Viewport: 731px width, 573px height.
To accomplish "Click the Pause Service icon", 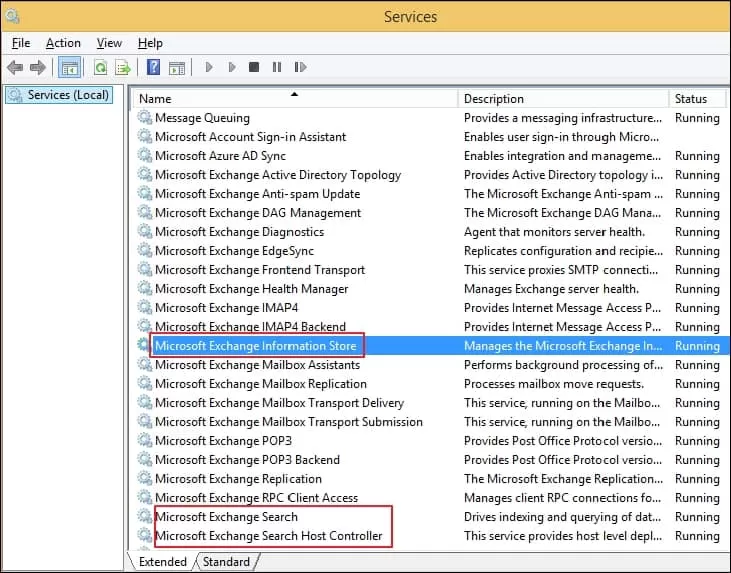I will (x=277, y=67).
